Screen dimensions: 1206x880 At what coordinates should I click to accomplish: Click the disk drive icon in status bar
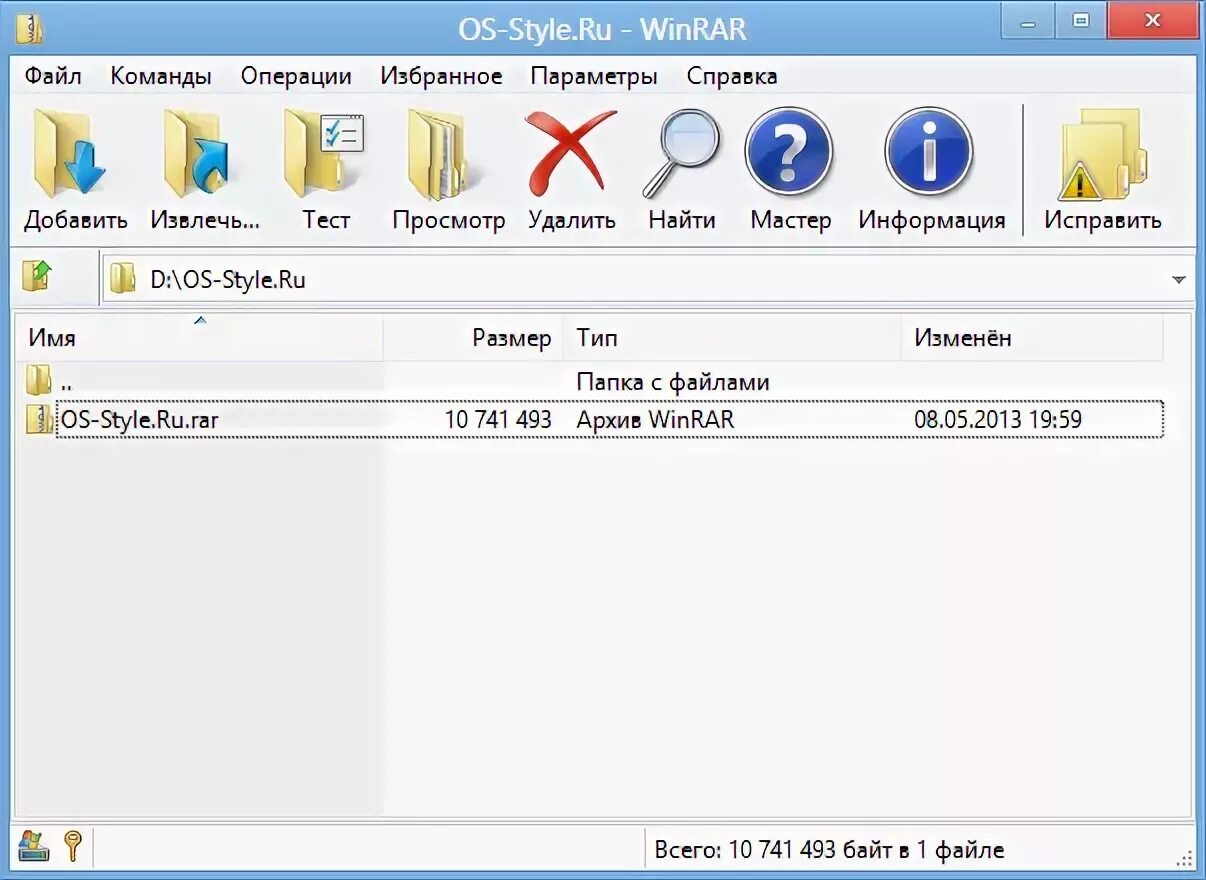[x=33, y=845]
